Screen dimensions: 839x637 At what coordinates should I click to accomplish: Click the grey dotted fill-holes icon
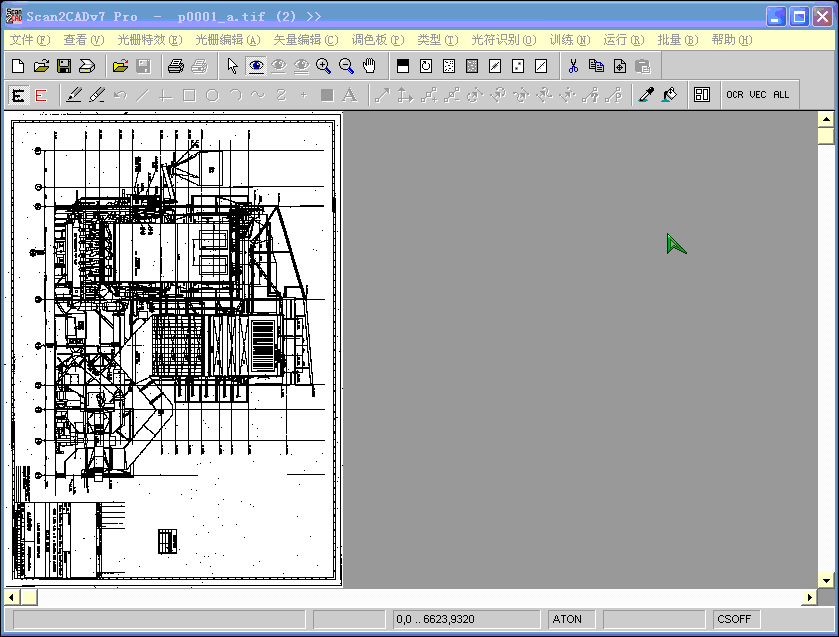coord(472,66)
